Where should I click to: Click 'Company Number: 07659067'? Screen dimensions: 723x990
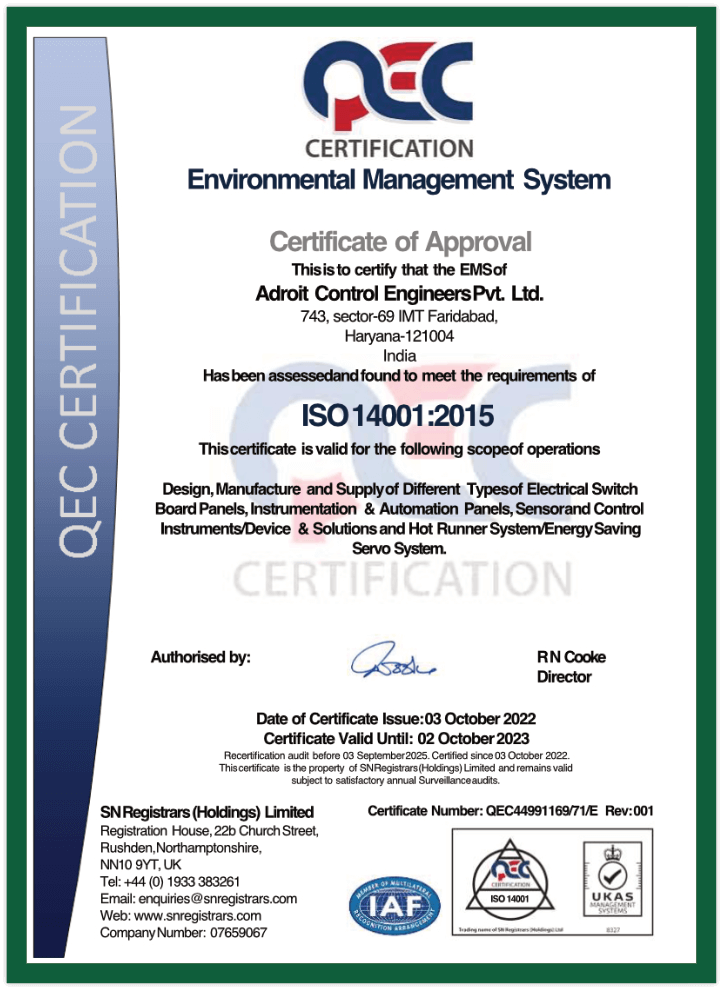click(x=183, y=933)
